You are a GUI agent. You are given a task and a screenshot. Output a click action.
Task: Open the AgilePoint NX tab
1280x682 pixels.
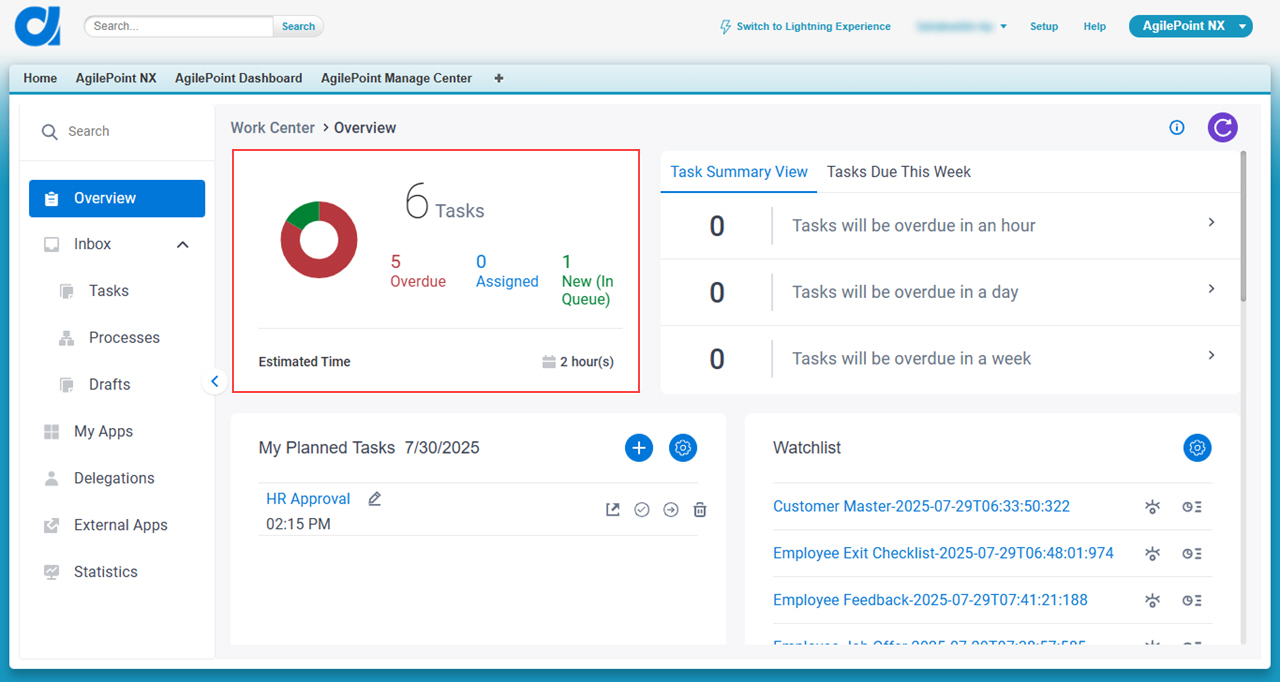(116, 78)
